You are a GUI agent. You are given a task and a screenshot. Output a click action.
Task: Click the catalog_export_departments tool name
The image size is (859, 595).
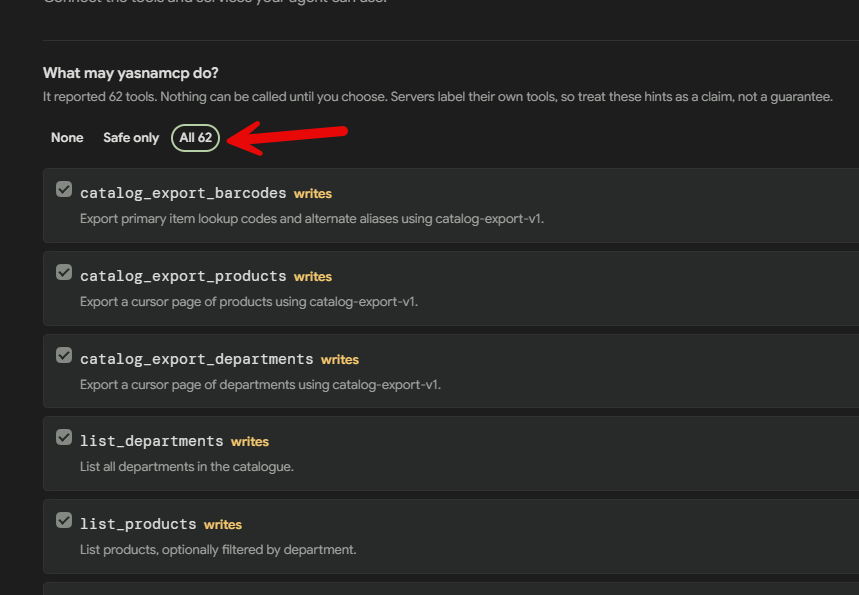(197, 359)
